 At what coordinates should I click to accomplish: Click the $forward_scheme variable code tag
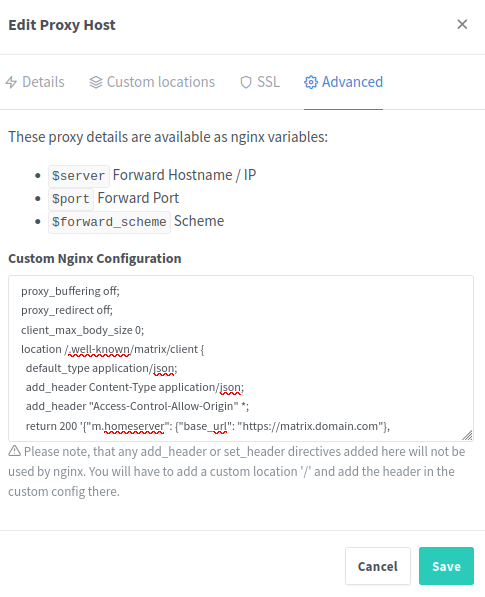109,222
